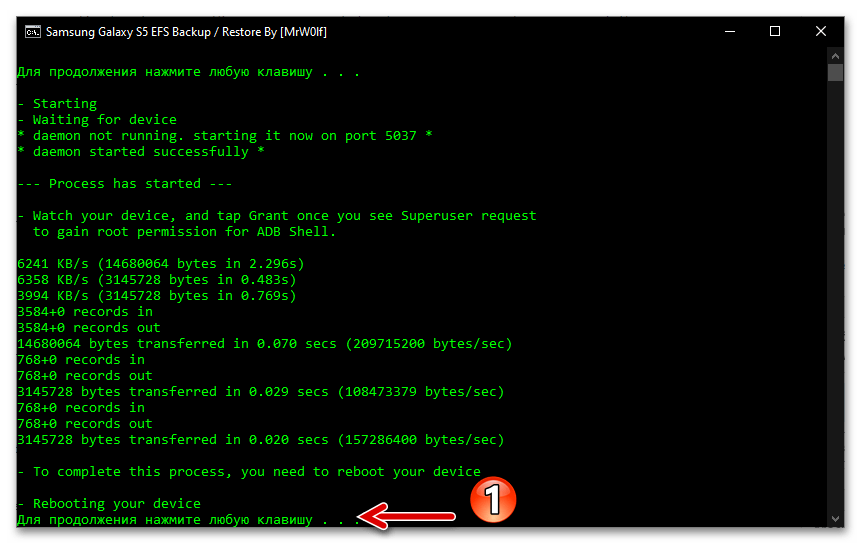The image size is (861, 544).
Task: Click the '6241 KB/s' transfer line
Action: click(161, 263)
